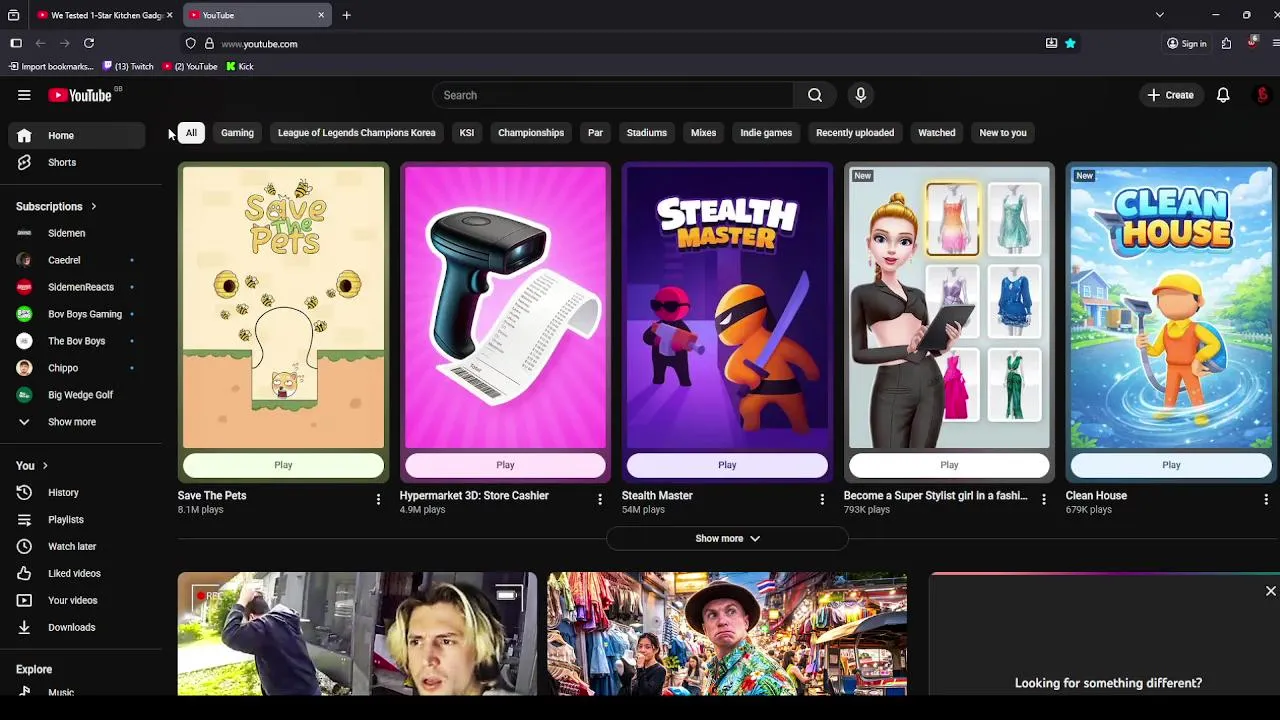The height and width of the screenshot is (720, 1280).
Task: Open options menu for Stealth Master
Action: [822, 499]
